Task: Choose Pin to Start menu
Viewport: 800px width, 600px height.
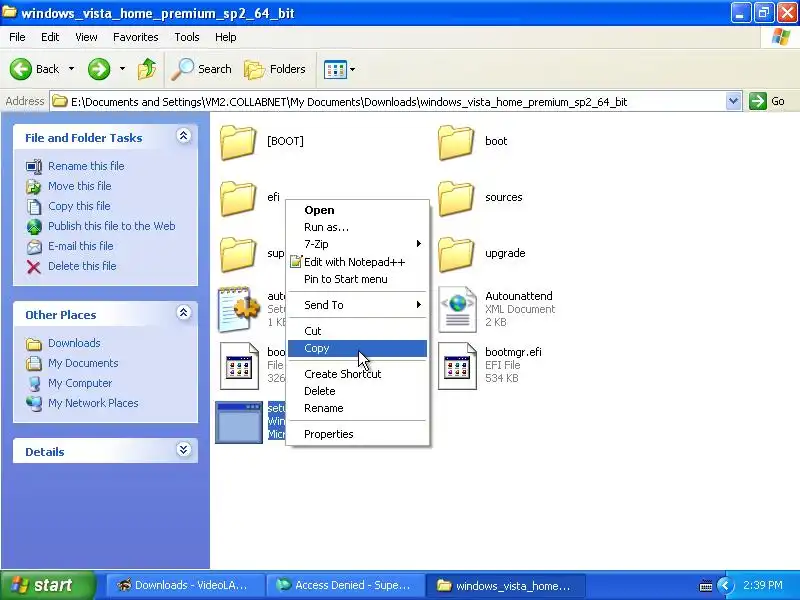Action: (357, 279)
